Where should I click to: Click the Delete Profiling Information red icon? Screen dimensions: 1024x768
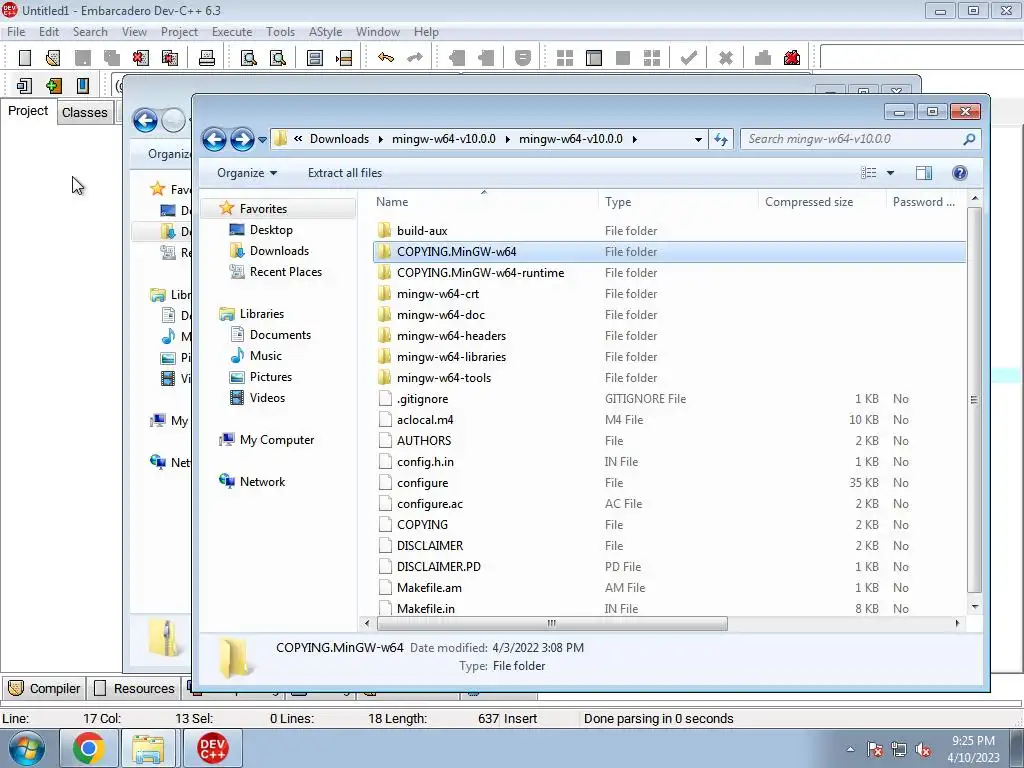792,58
